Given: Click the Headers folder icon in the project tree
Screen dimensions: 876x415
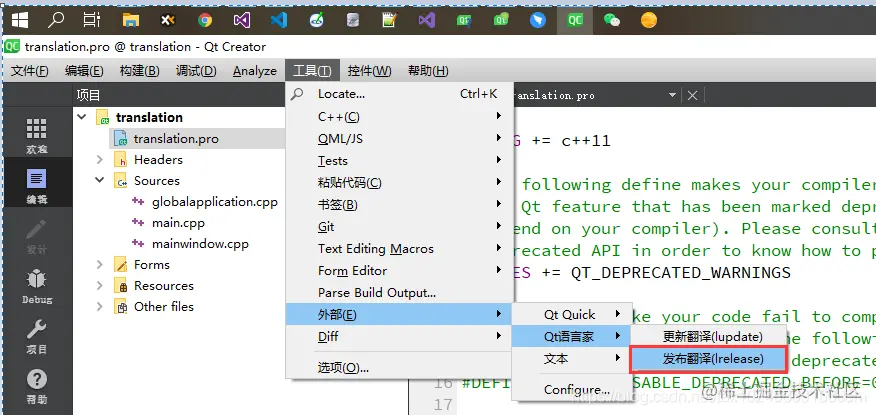Looking at the screenshot, I should pos(121,160).
